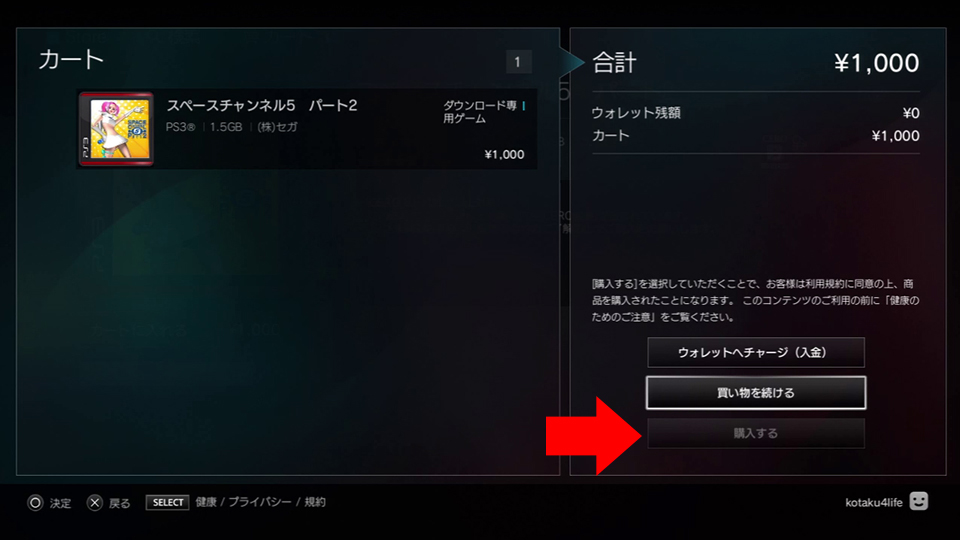Viewport: 960px width, 540px height.
Task: Click the circle 決定 confirm icon
Action: coord(36,503)
